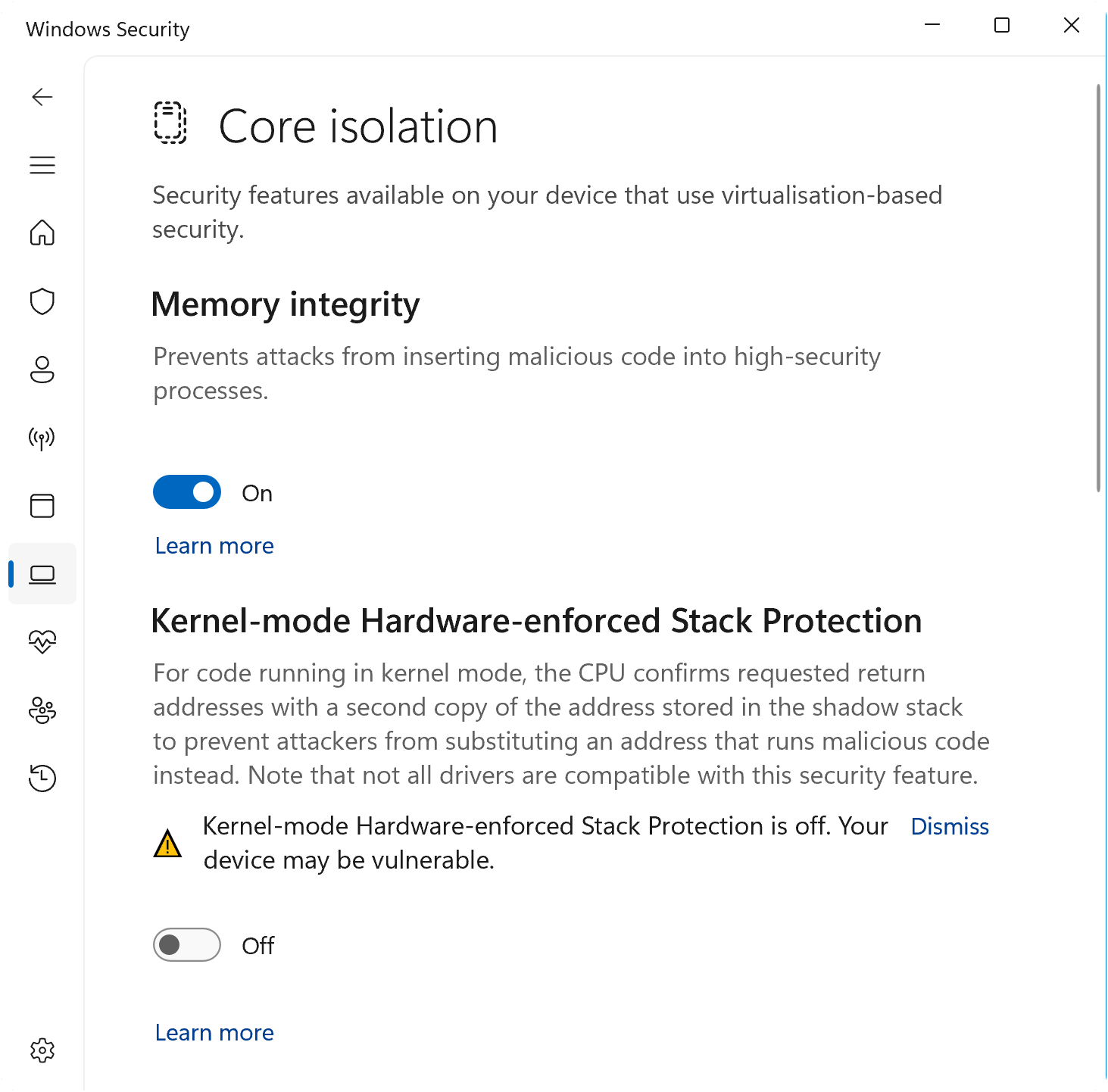Open the hamburger navigation menu
This screenshot has height=1092, width=1108.
(42, 165)
